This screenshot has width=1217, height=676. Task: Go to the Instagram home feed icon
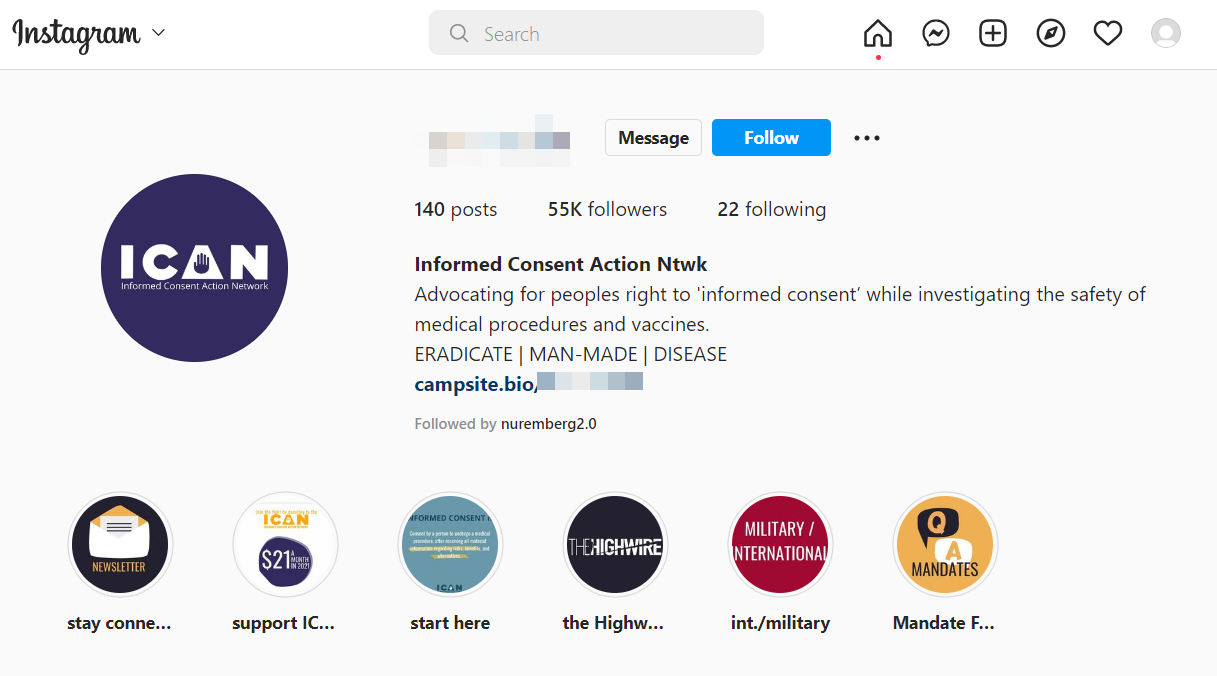pos(877,34)
